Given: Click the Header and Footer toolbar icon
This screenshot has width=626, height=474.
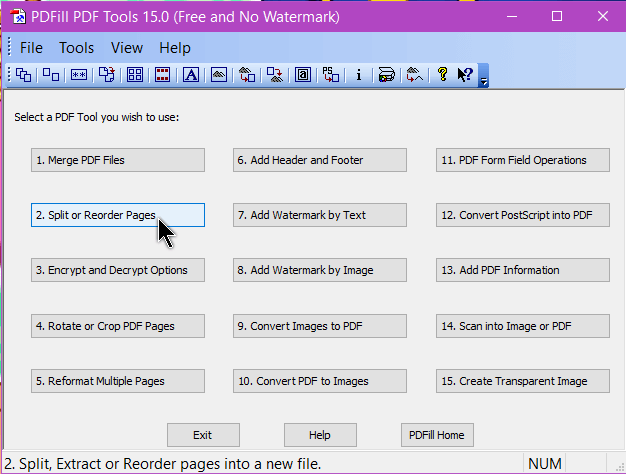Looking at the screenshot, I should [162, 75].
